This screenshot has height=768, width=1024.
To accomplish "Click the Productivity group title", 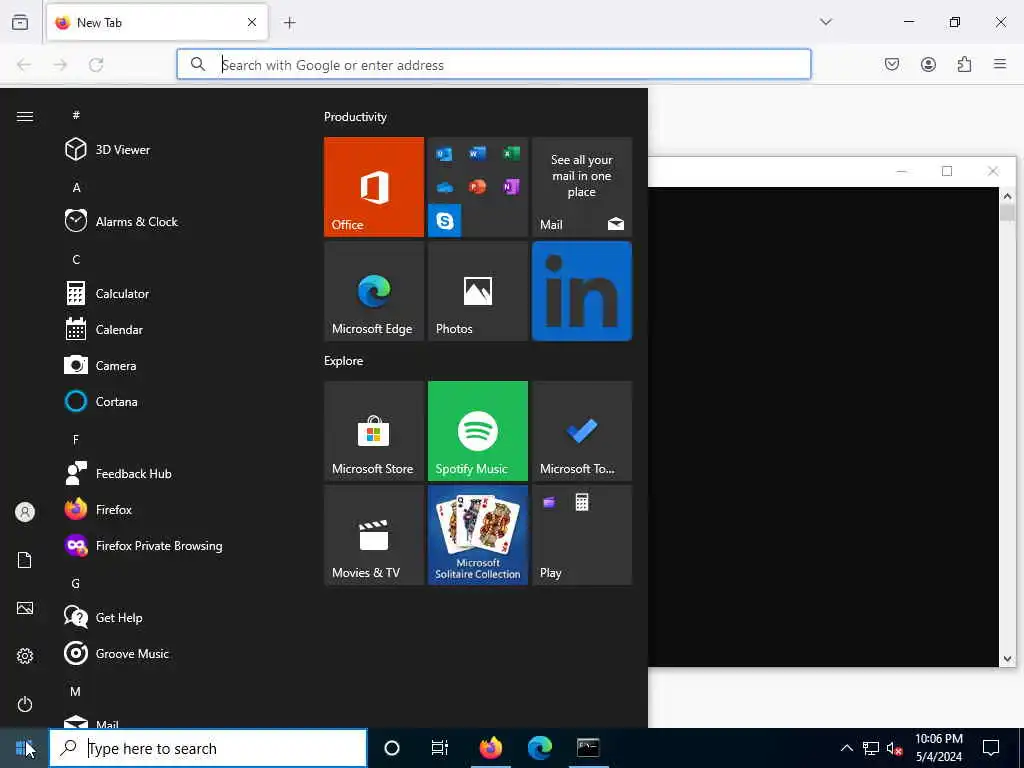I will point(355,117).
